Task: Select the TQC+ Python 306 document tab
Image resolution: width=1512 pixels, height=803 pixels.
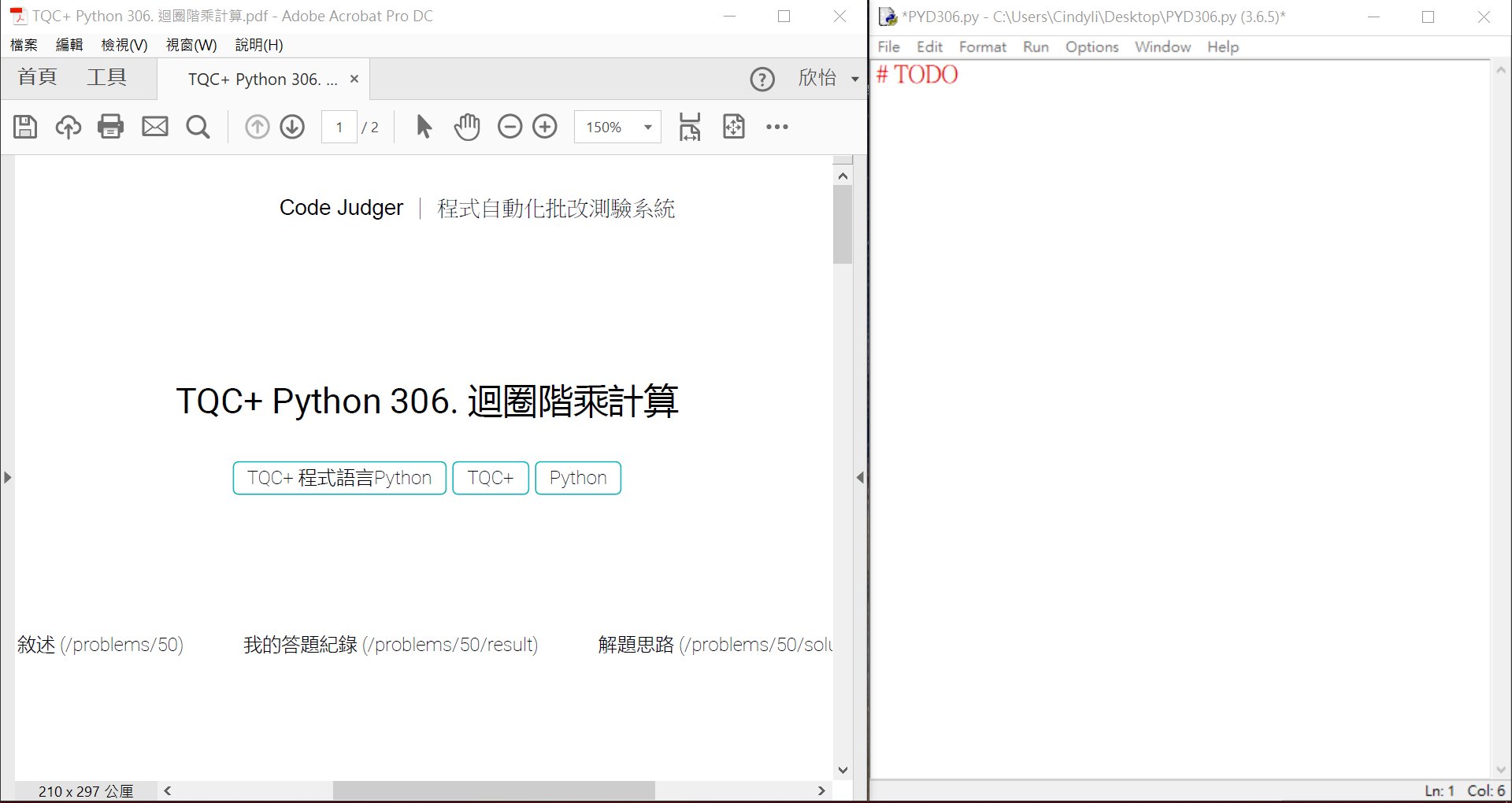Action: 262,79
